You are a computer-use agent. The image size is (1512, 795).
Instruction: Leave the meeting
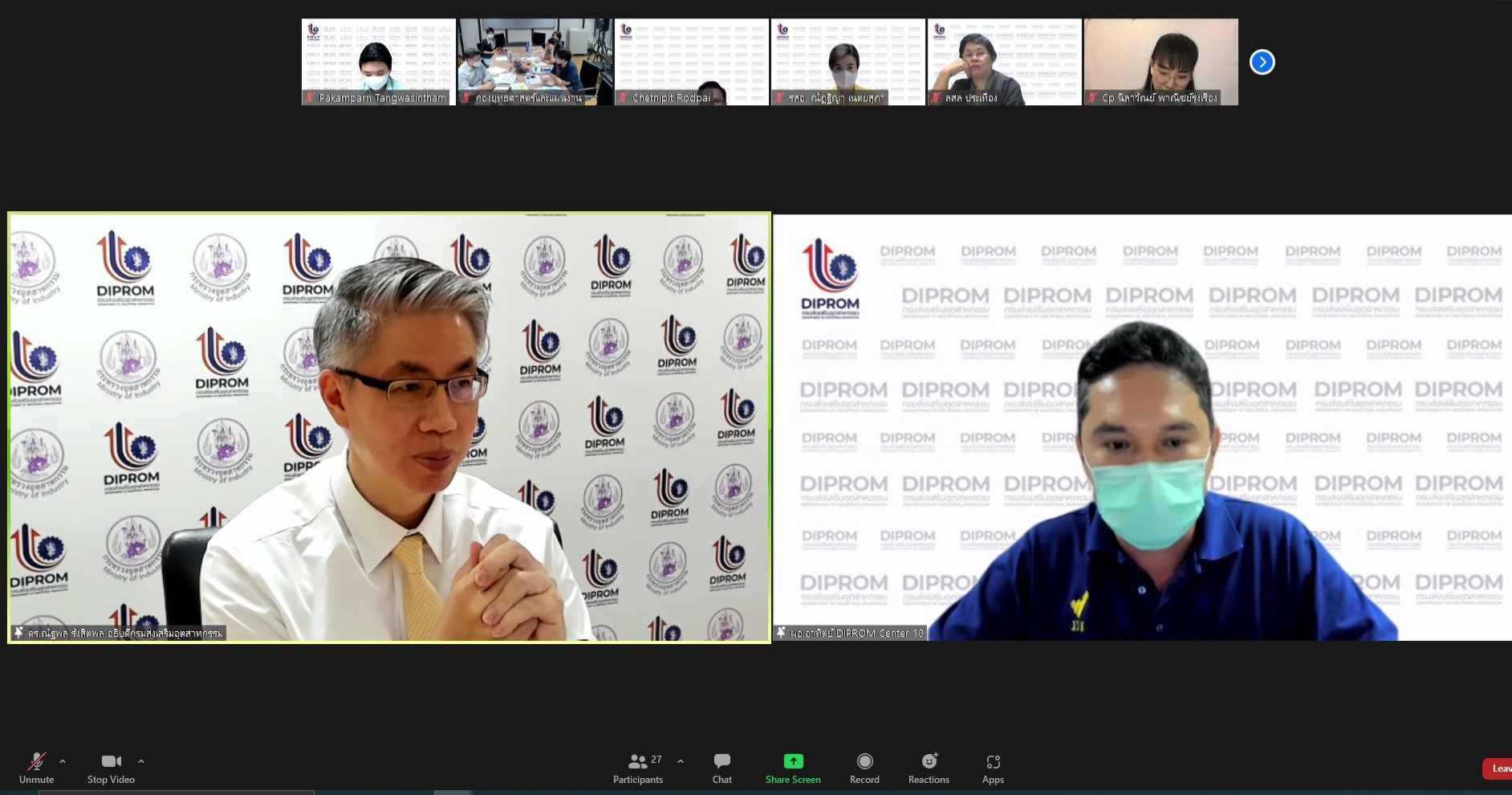point(1498,768)
